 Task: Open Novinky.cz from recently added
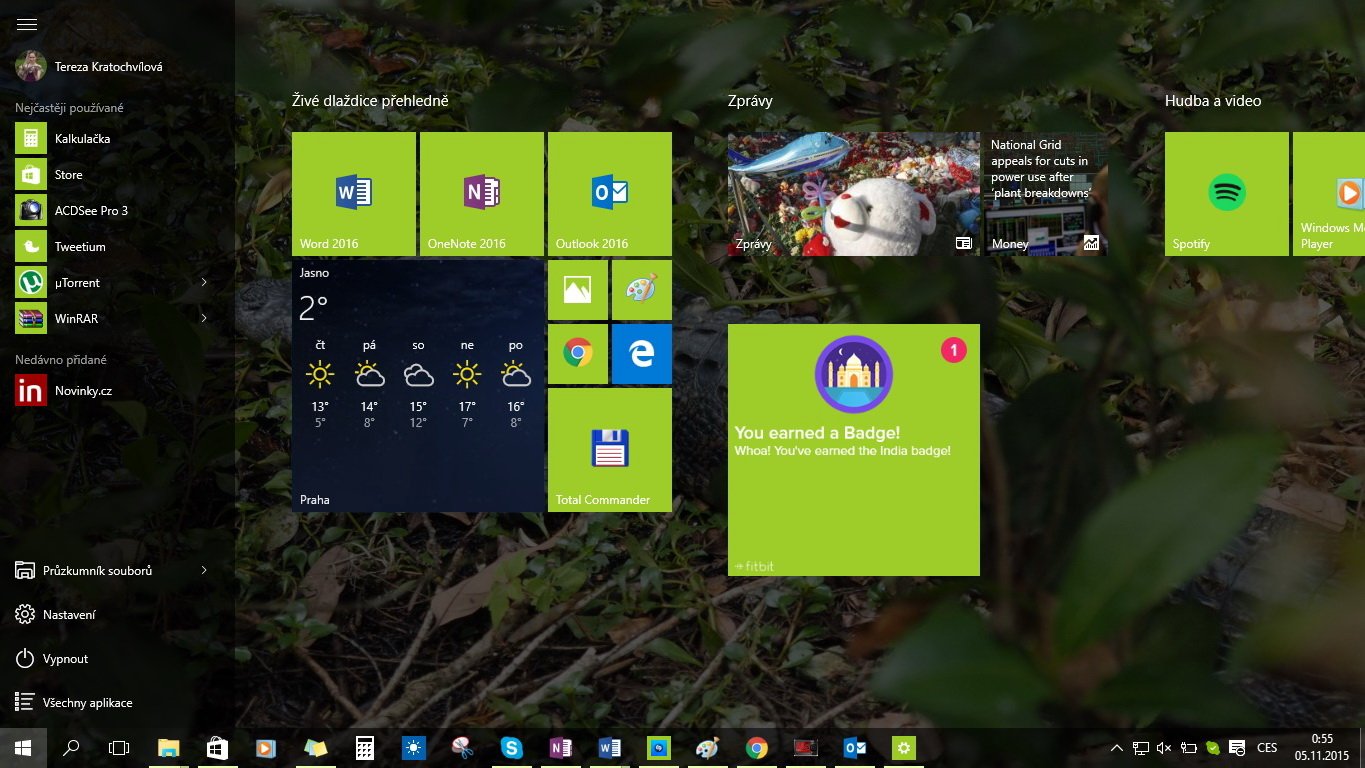[117, 391]
